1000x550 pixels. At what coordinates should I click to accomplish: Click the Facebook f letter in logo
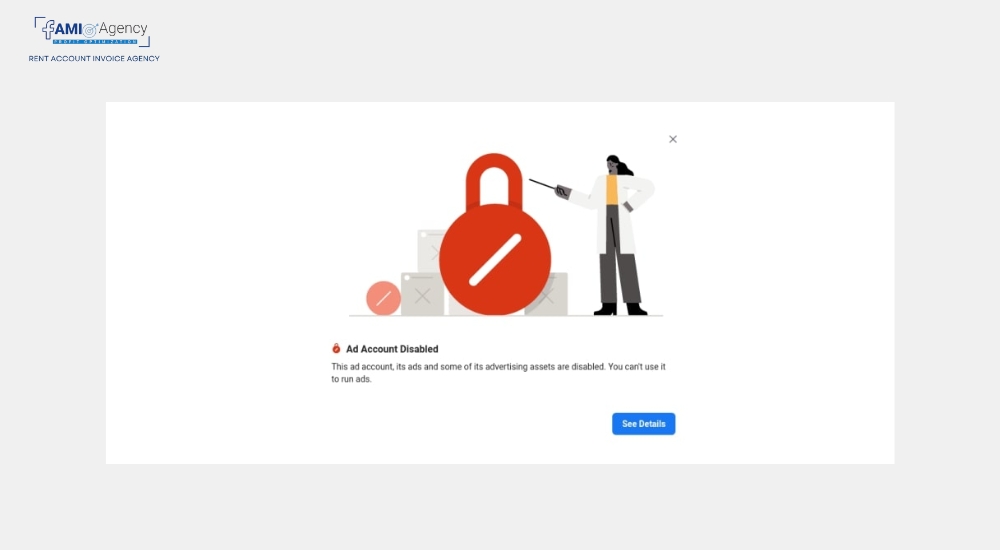pos(48,29)
